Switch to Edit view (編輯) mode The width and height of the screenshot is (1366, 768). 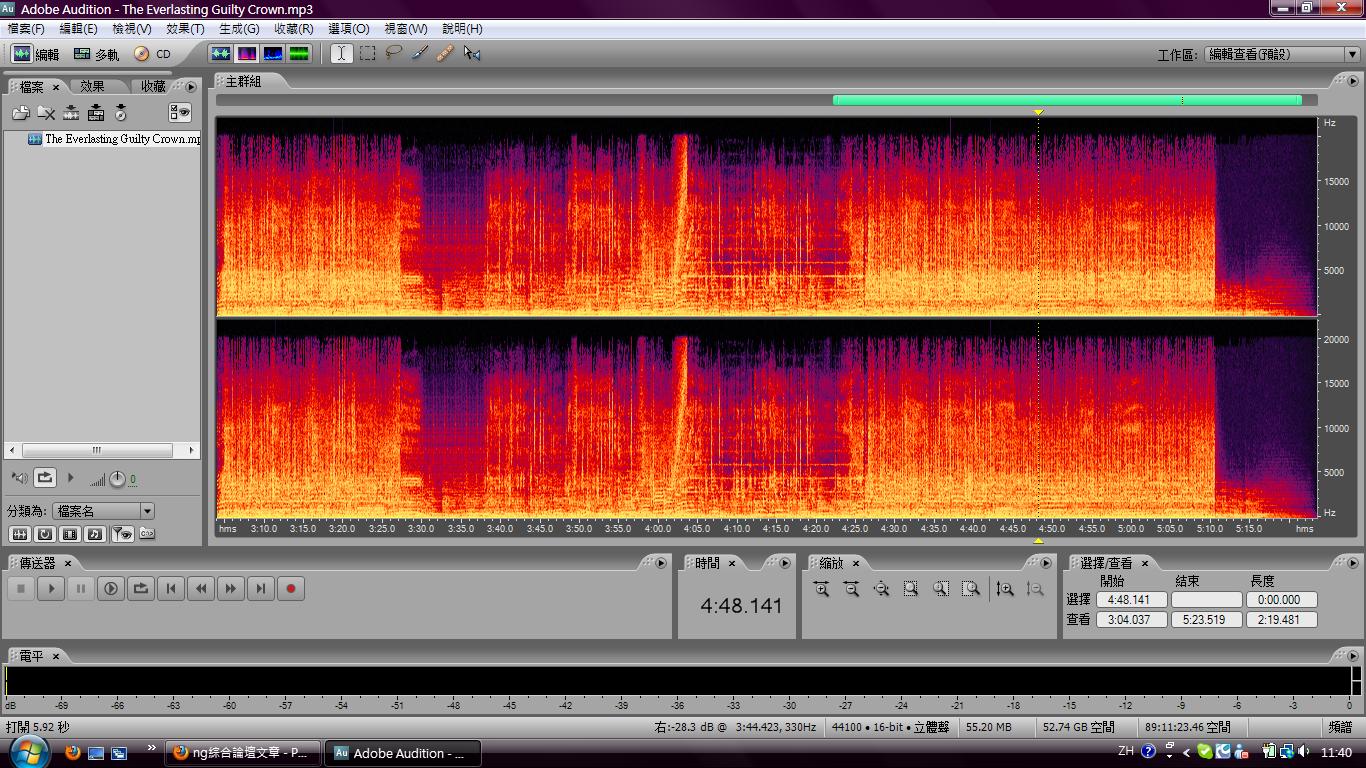click(x=36, y=54)
